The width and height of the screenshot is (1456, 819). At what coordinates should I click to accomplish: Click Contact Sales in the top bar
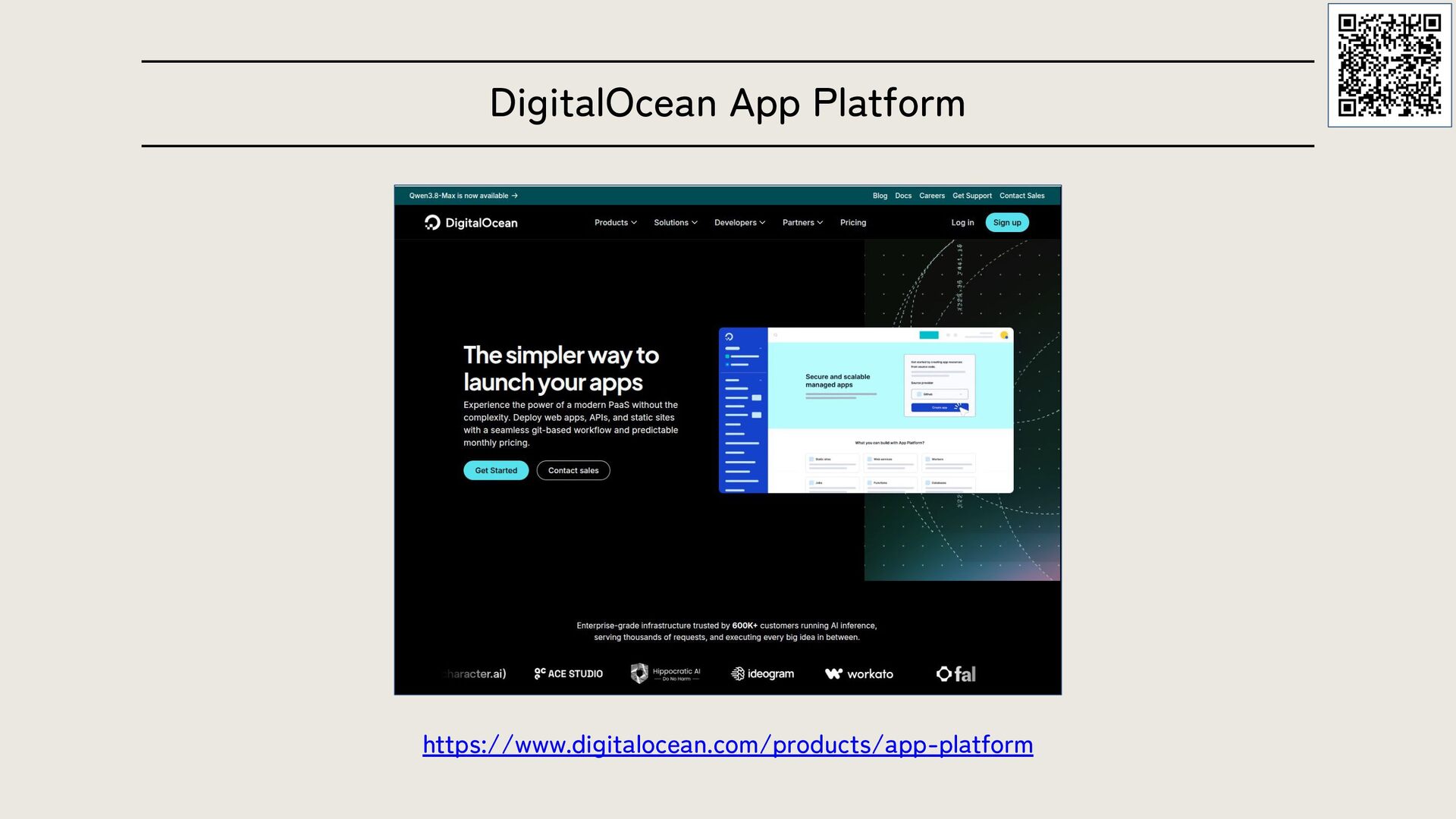(1022, 196)
